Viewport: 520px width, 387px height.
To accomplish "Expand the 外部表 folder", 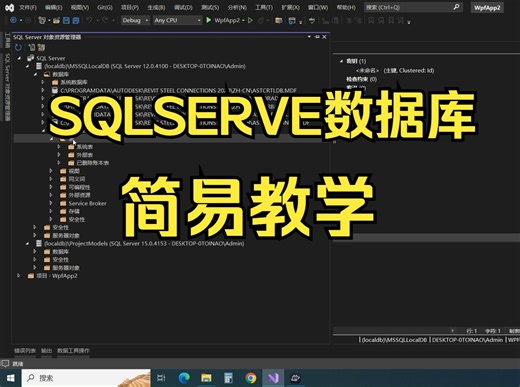I will pyautogui.click(x=59, y=155).
